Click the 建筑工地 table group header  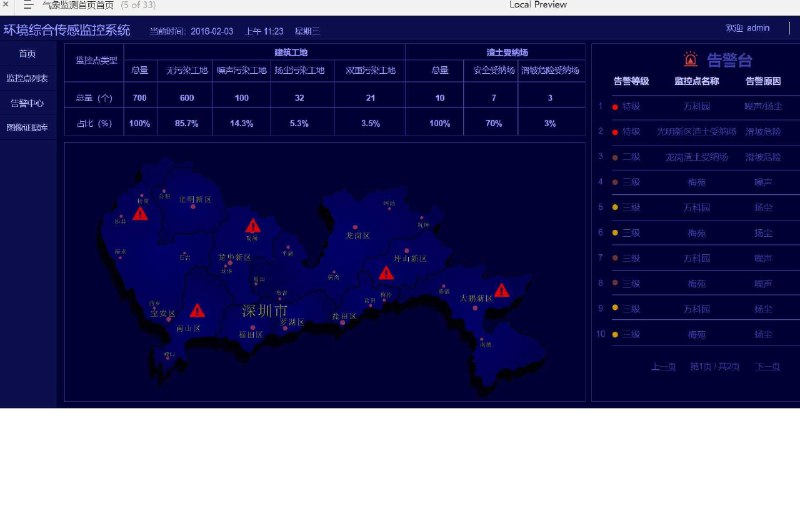pos(291,53)
